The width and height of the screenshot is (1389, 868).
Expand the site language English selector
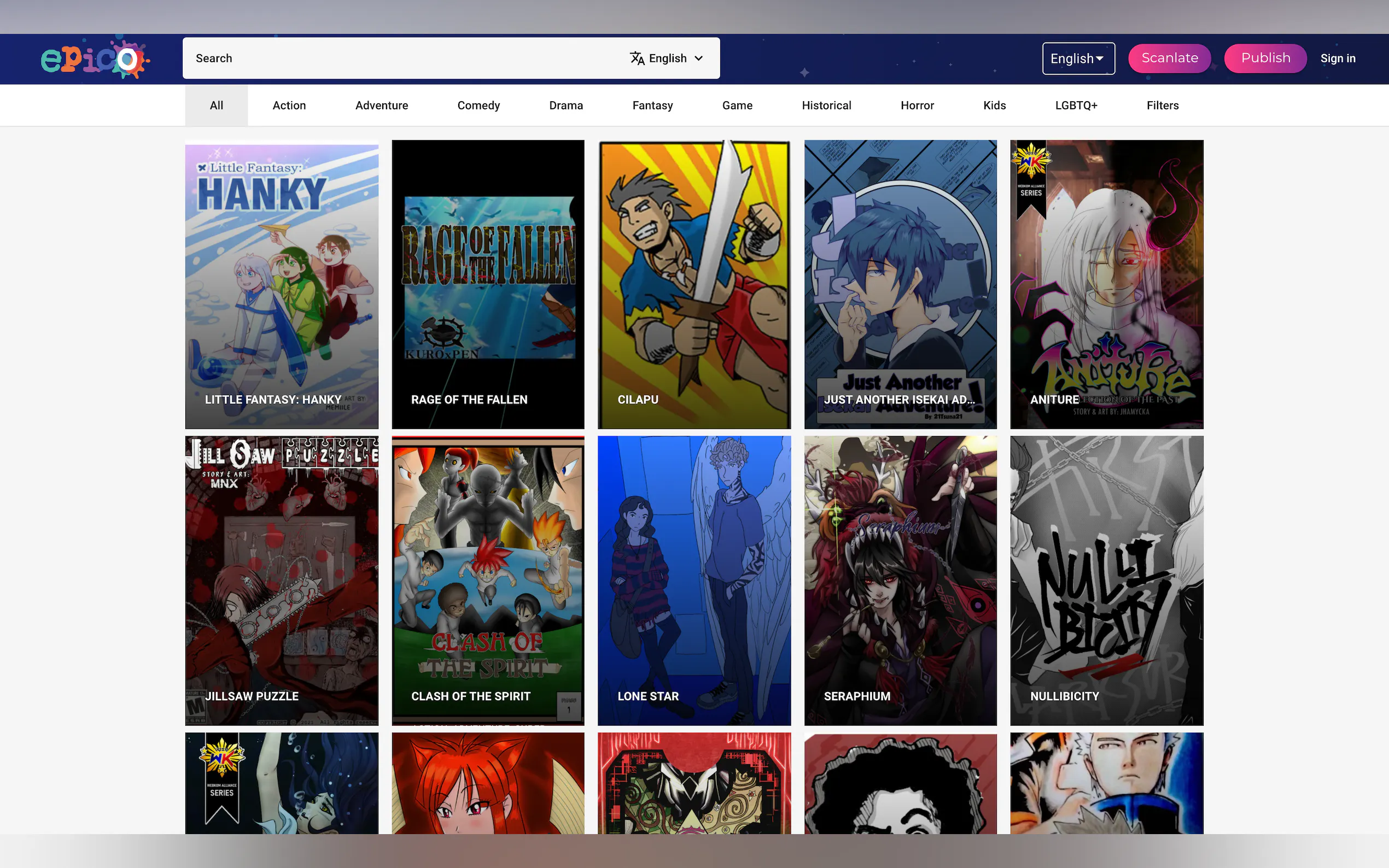[1078, 58]
